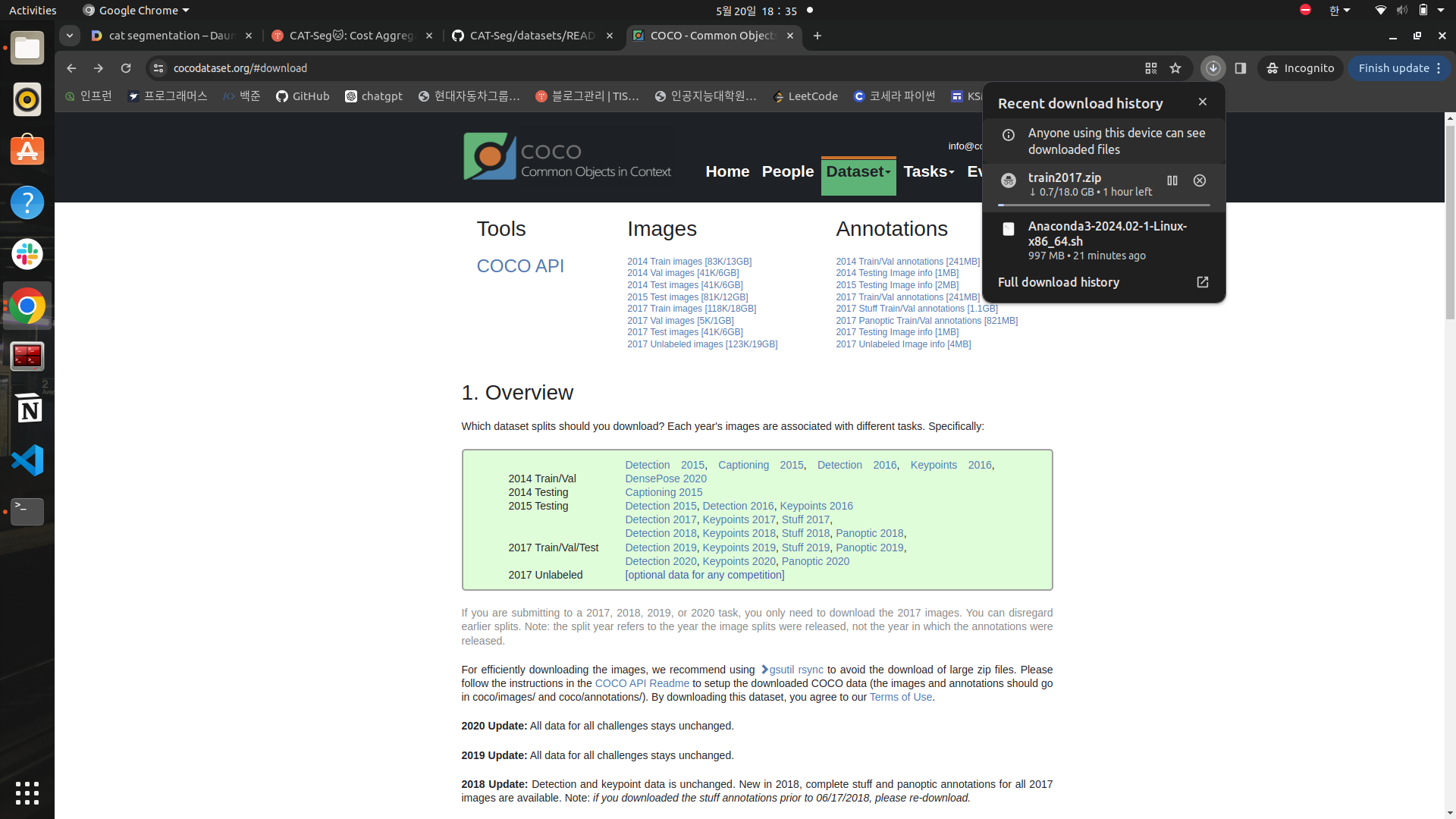Click the Chrome downloads toolbar icon
This screenshot has width=1456, height=819.
pos(1213,68)
